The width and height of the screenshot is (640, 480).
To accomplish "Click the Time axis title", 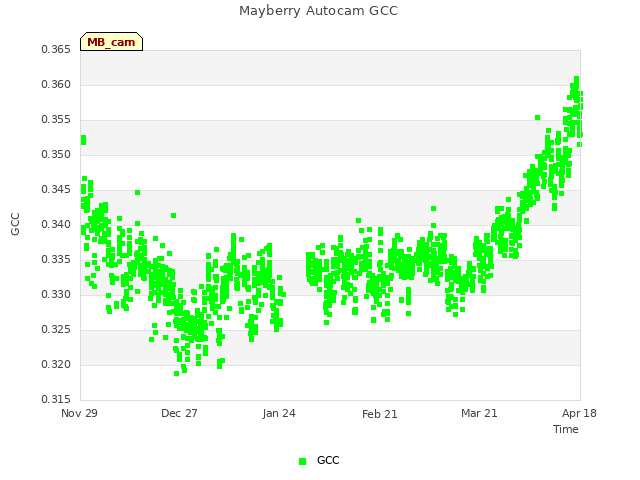I will coord(566,429).
